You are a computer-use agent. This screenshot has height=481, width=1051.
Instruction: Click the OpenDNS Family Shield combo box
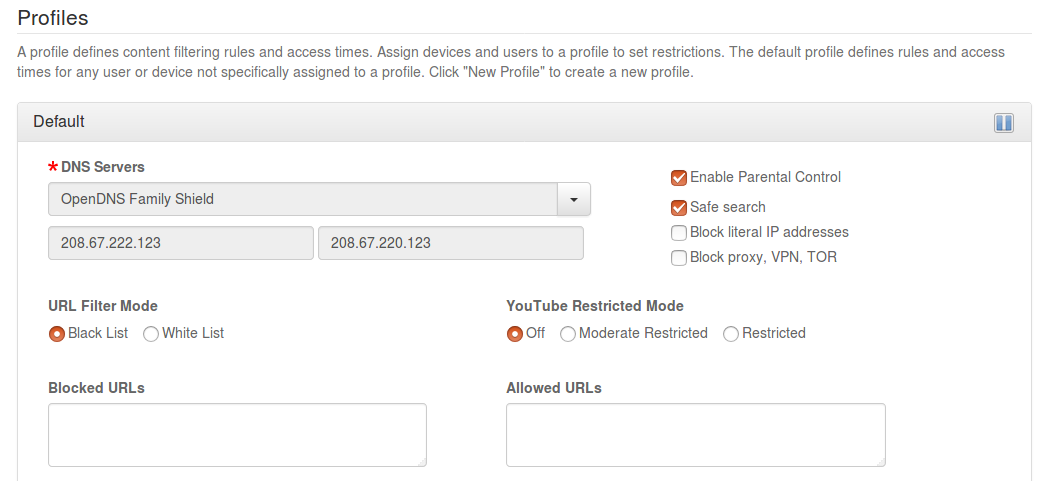tap(302, 199)
